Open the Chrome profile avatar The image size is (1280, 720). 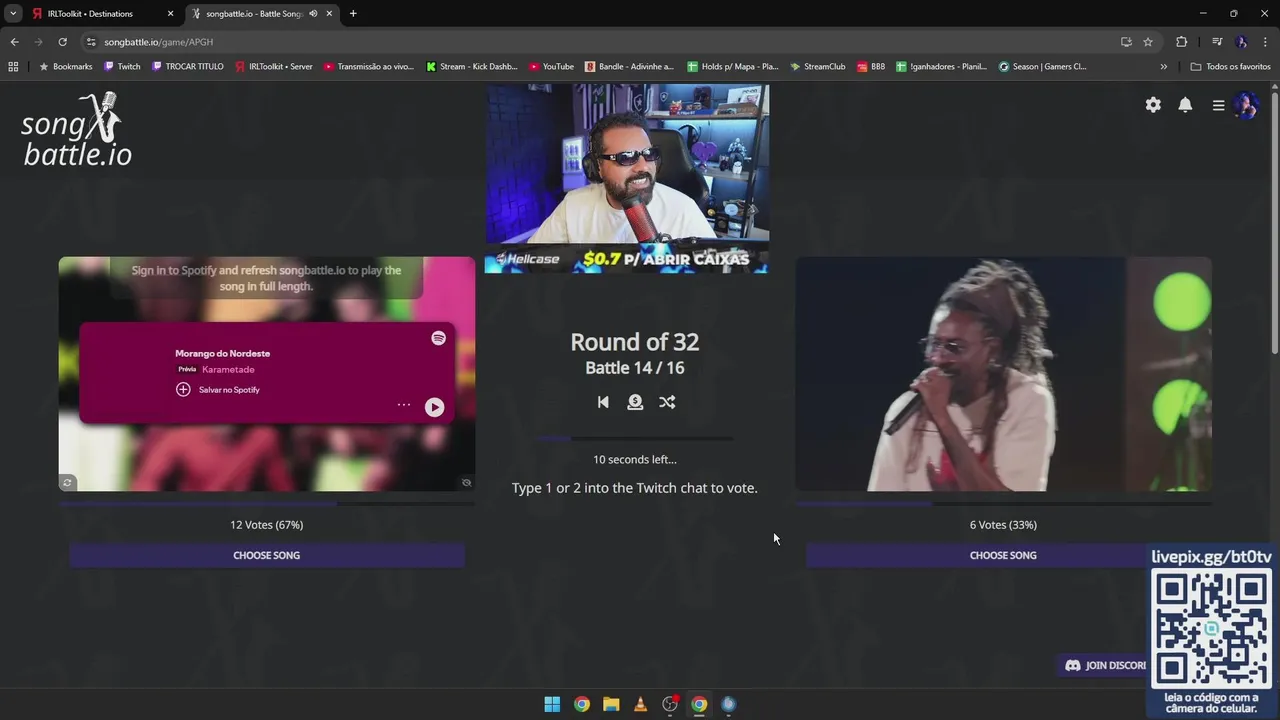point(1242,42)
